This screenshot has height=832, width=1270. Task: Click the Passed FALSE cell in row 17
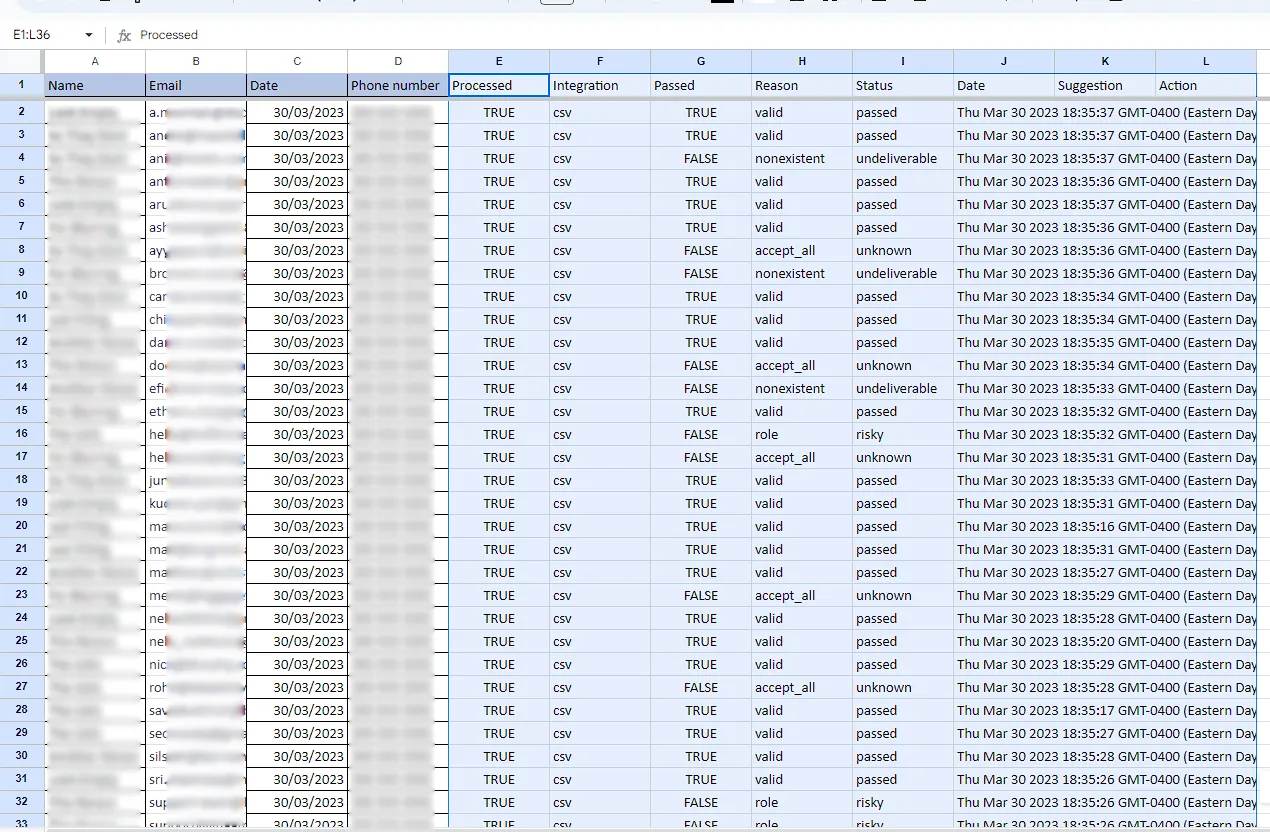pyautogui.click(x=701, y=457)
